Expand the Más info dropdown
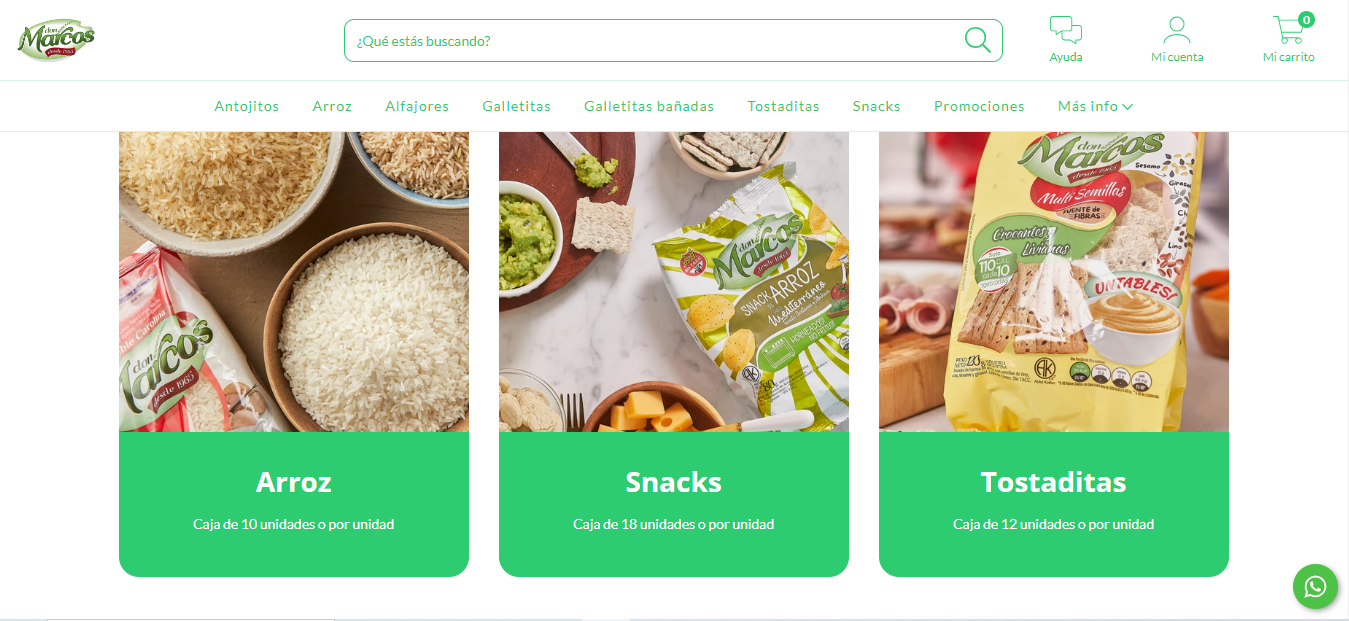The width and height of the screenshot is (1349, 621). (1095, 106)
